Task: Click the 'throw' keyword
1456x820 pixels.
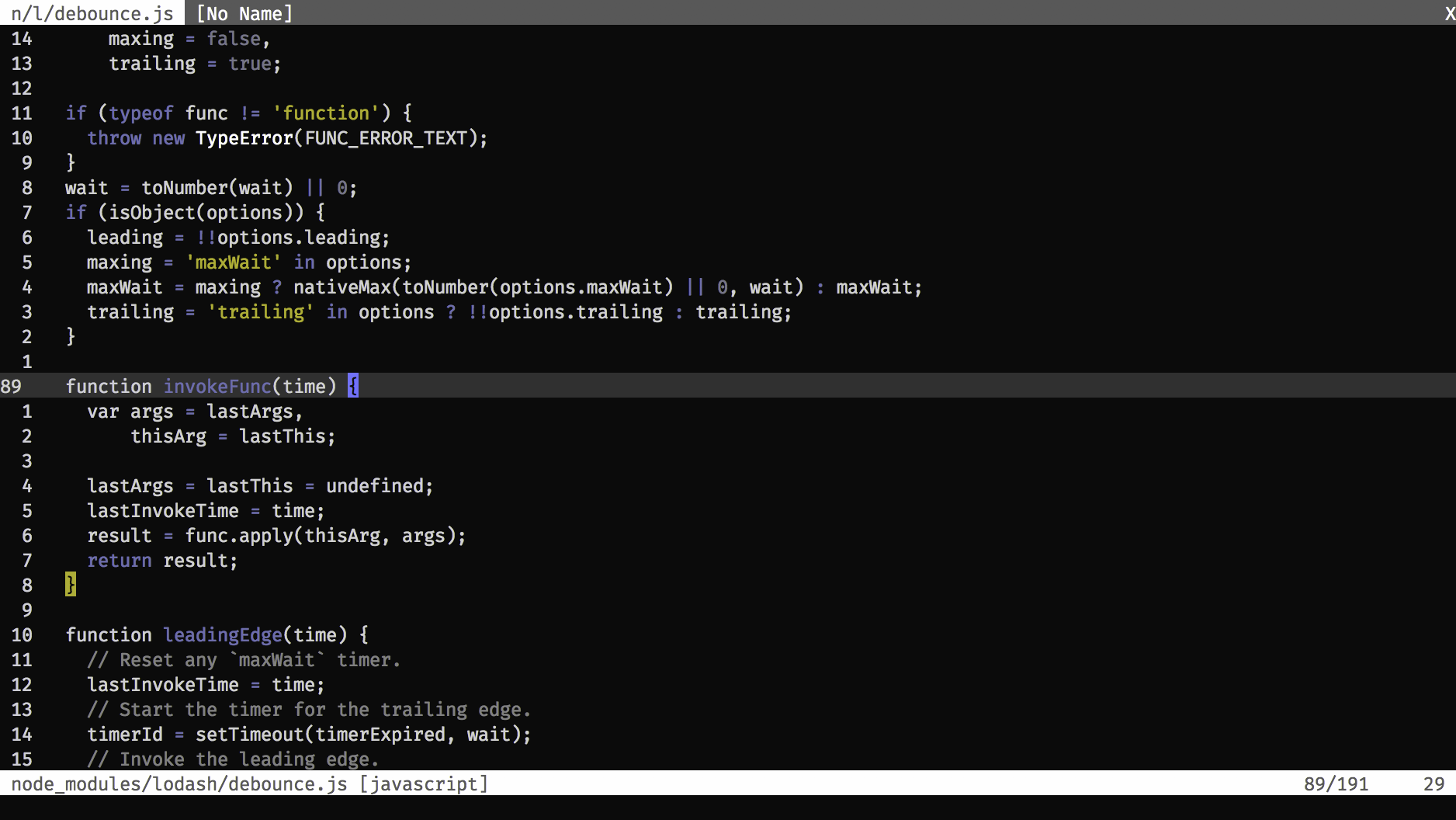Action: point(114,137)
